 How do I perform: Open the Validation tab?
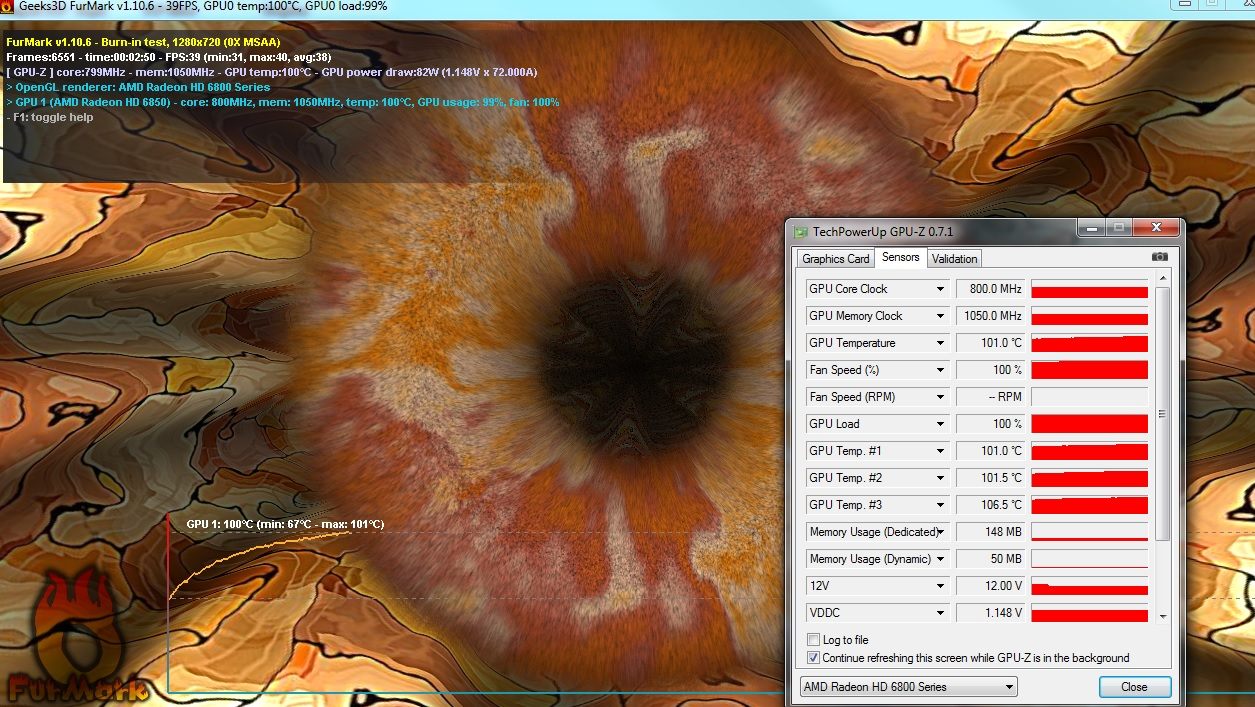click(x=954, y=259)
